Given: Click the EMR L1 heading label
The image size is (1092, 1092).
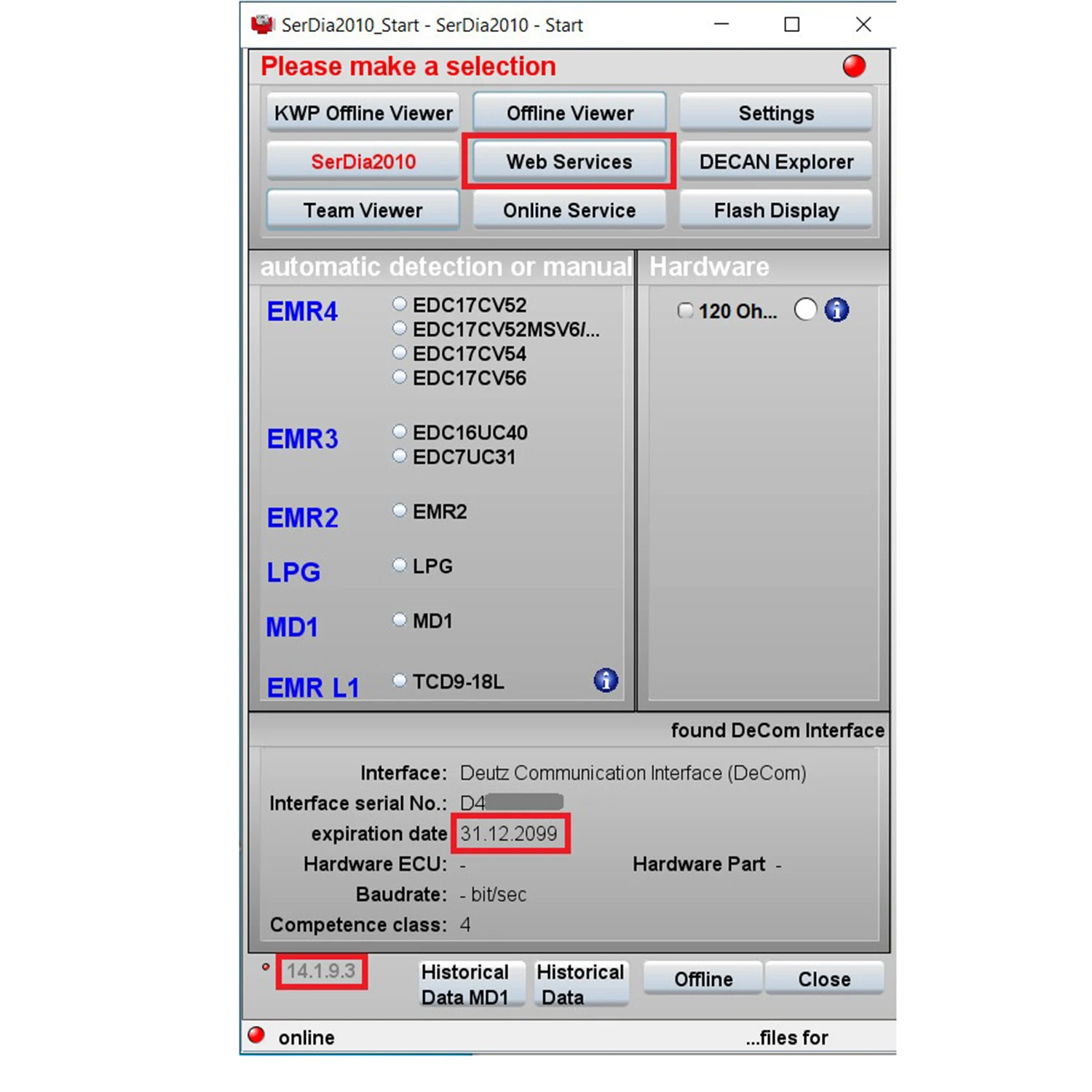Looking at the screenshot, I should click(x=313, y=687).
